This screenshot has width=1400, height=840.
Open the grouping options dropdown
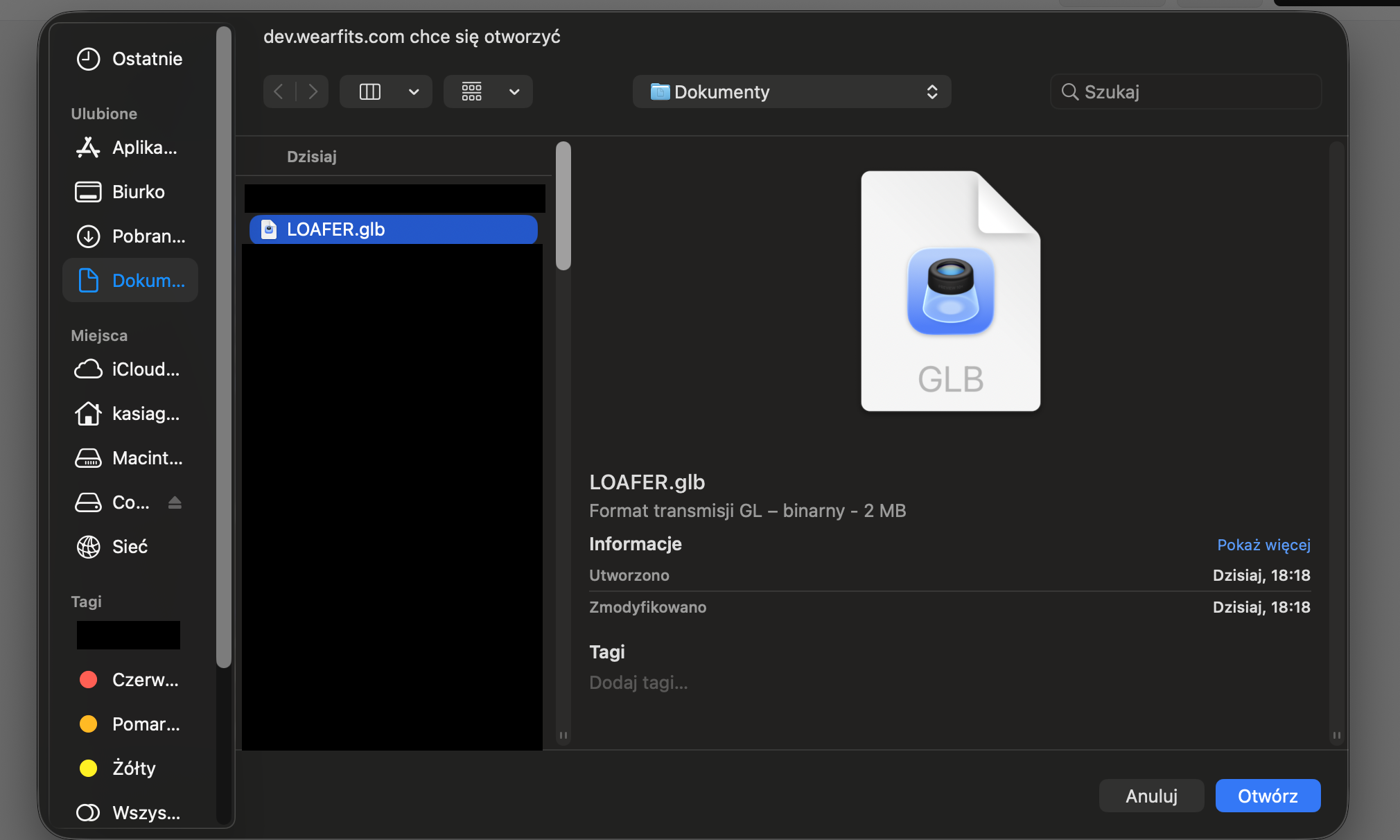point(514,91)
